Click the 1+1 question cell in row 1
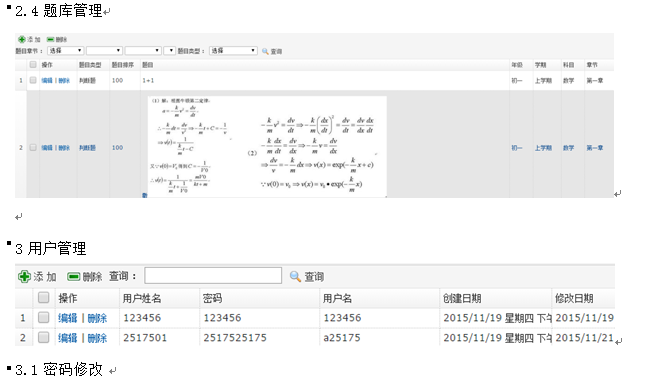655x385 pixels. 148,80
